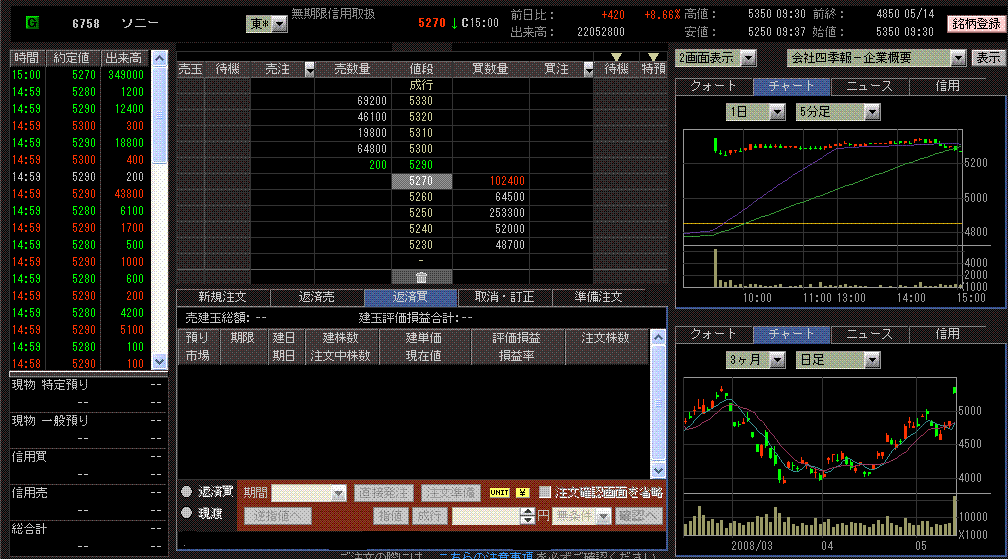Expand the 会社四季報－企業概要 dropdown
The width and height of the screenshot is (1008, 559).
tap(957, 58)
